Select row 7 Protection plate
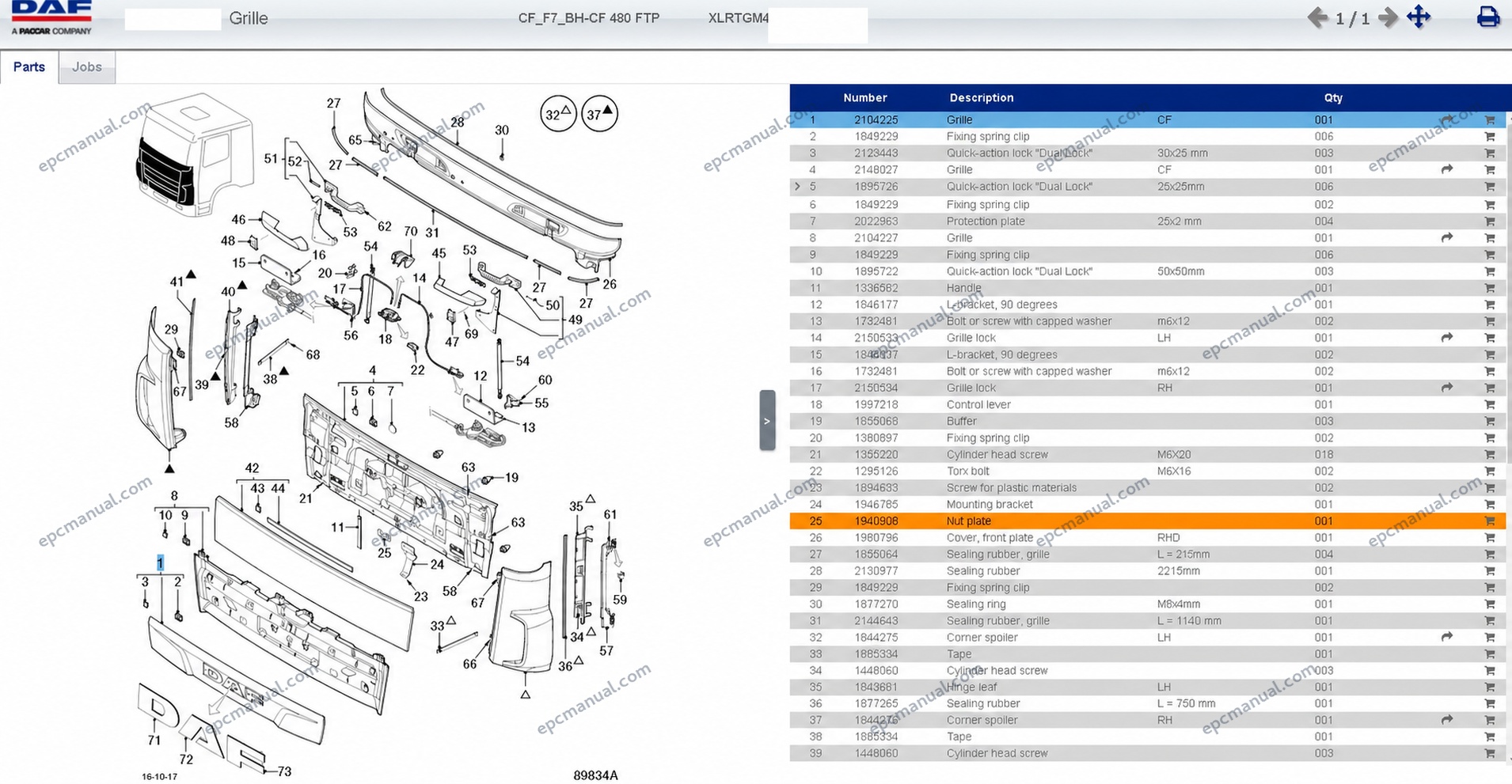The width and height of the screenshot is (1512, 784). (x=1148, y=222)
